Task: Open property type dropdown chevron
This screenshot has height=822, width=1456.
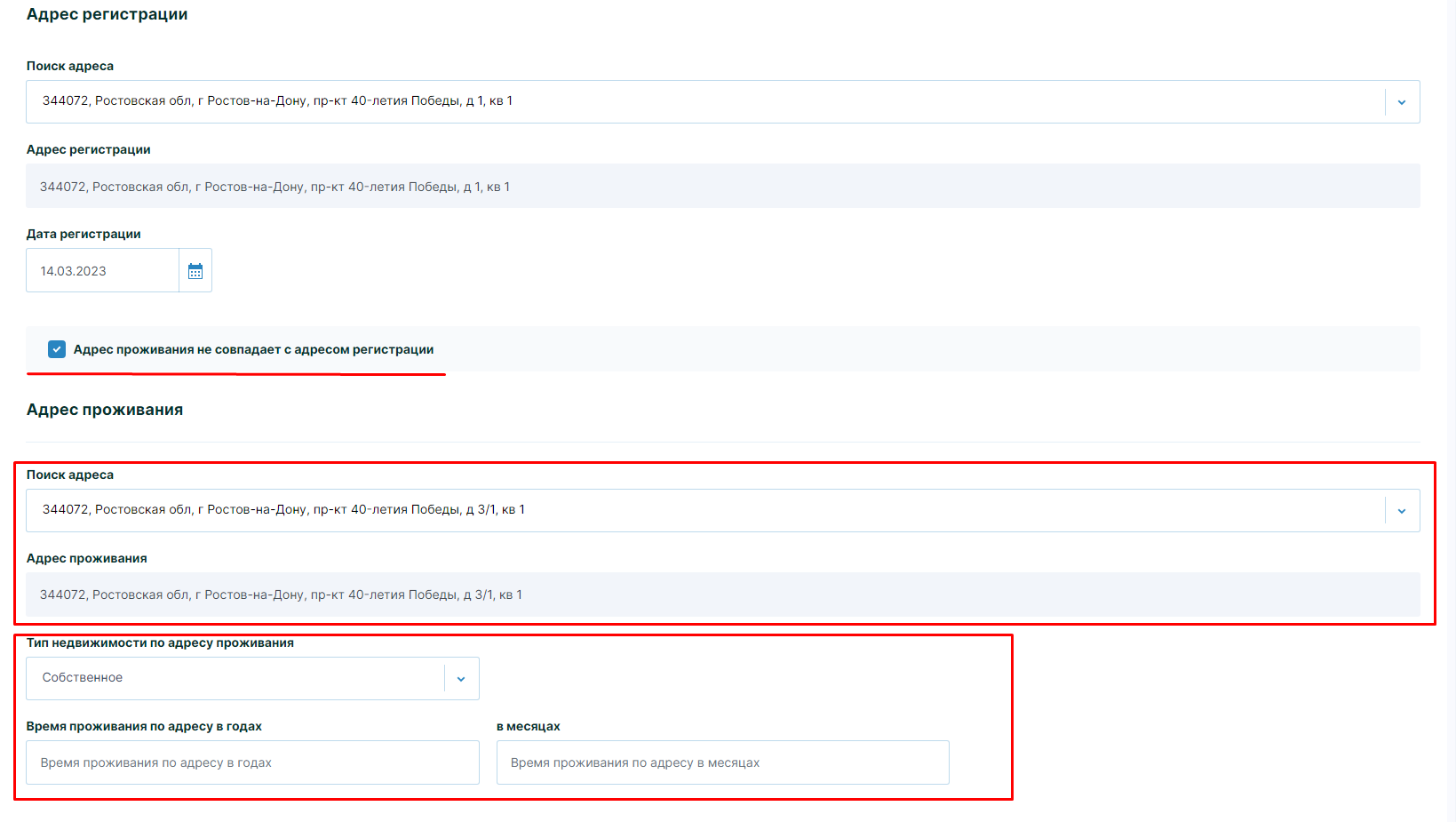Action: 461,679
